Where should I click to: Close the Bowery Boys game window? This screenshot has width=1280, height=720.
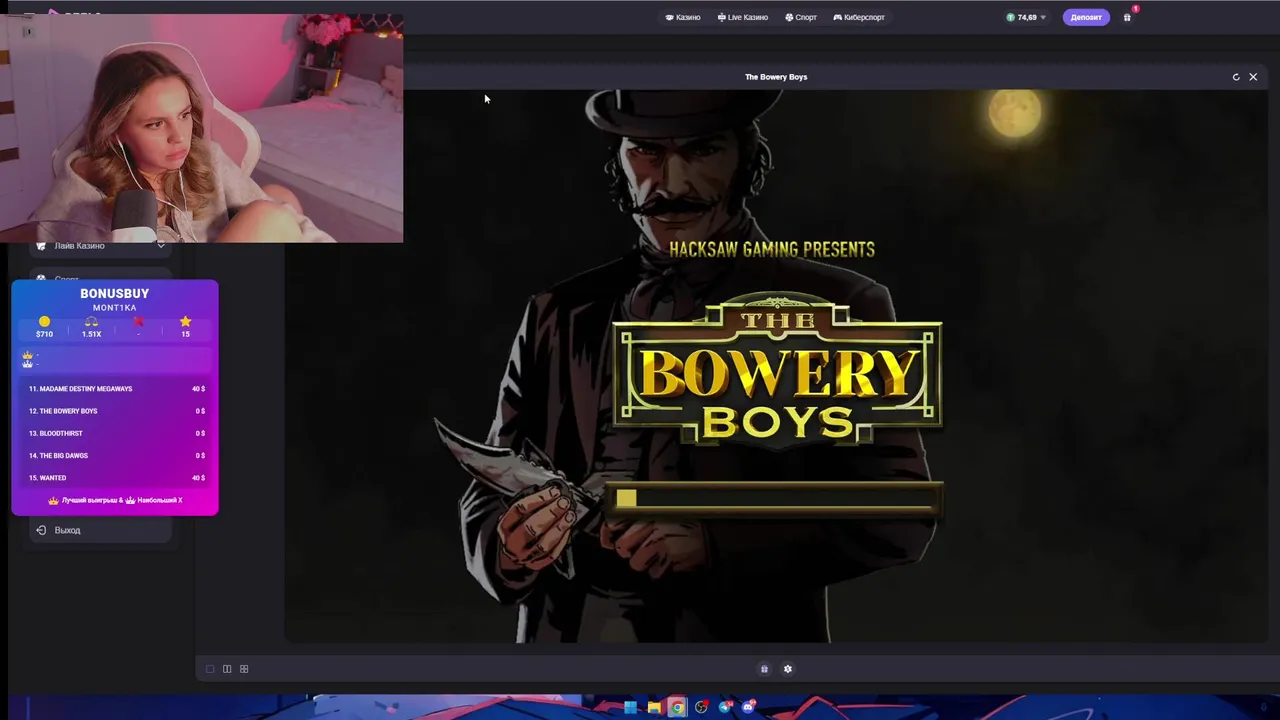tap(1253, 77)
